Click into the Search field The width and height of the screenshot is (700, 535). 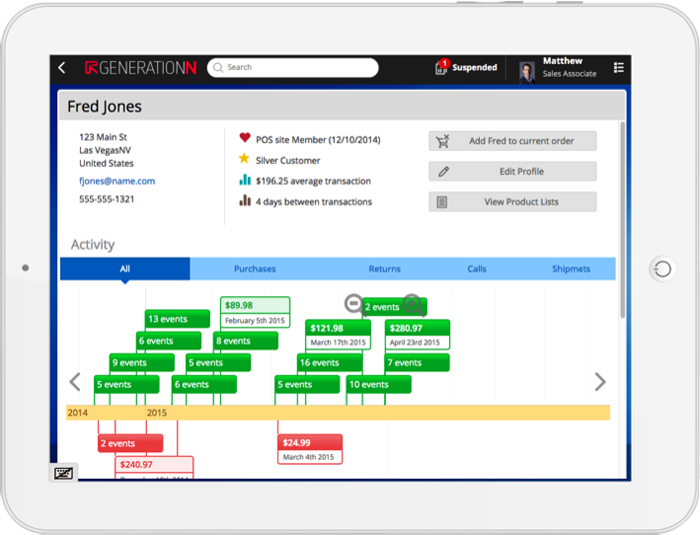point(293,68)
